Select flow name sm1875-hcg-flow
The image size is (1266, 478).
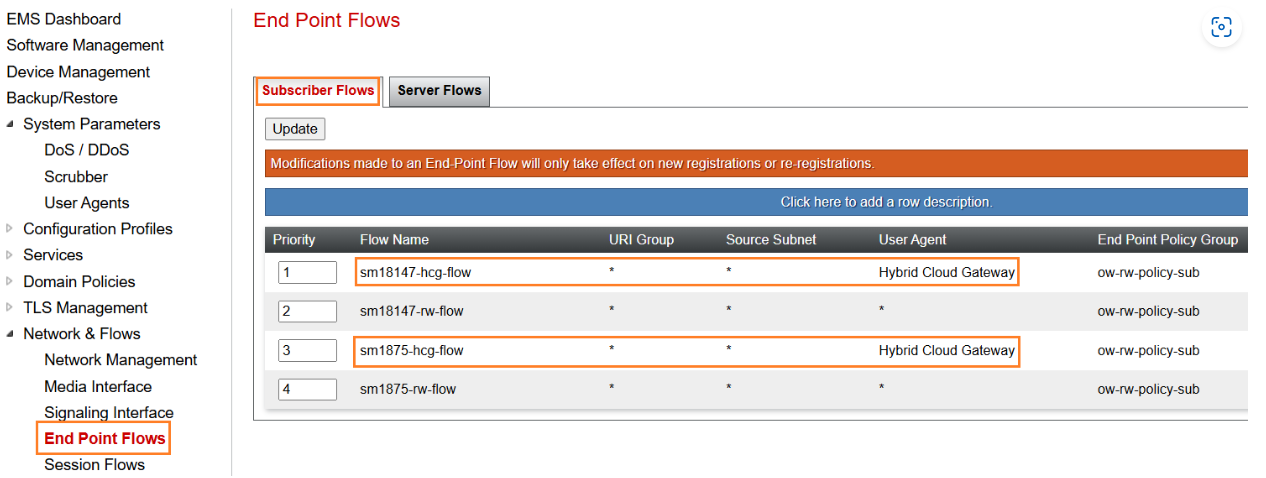coord(412,350)
